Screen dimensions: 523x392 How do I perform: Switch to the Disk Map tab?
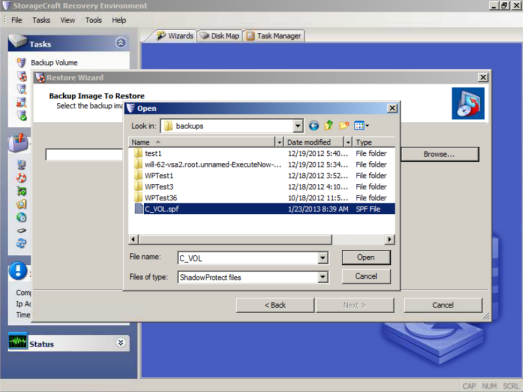[x=220, y=36]
